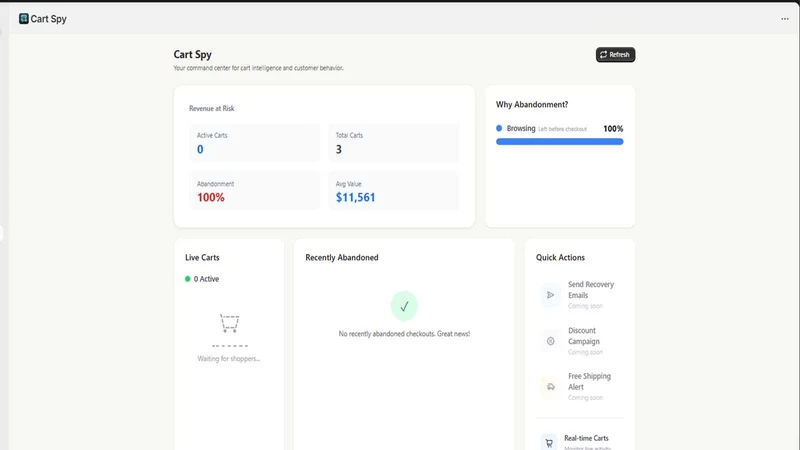Click the Browsing 100% progress bar
This screenshot has height=450, width=800.
click(x=560, y=142)
